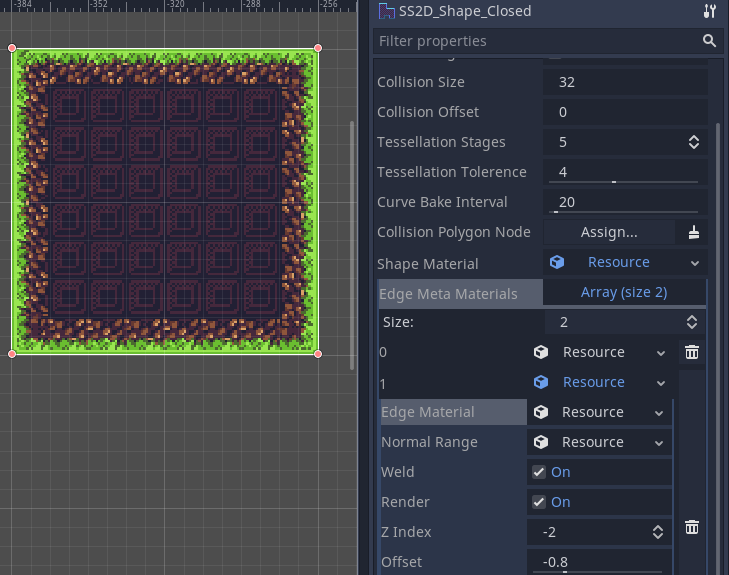Click the inspector tools icon beside SS2D_Shape_Closed
The width and height of the screenshot is (729, 575).
tap(709, 12)
